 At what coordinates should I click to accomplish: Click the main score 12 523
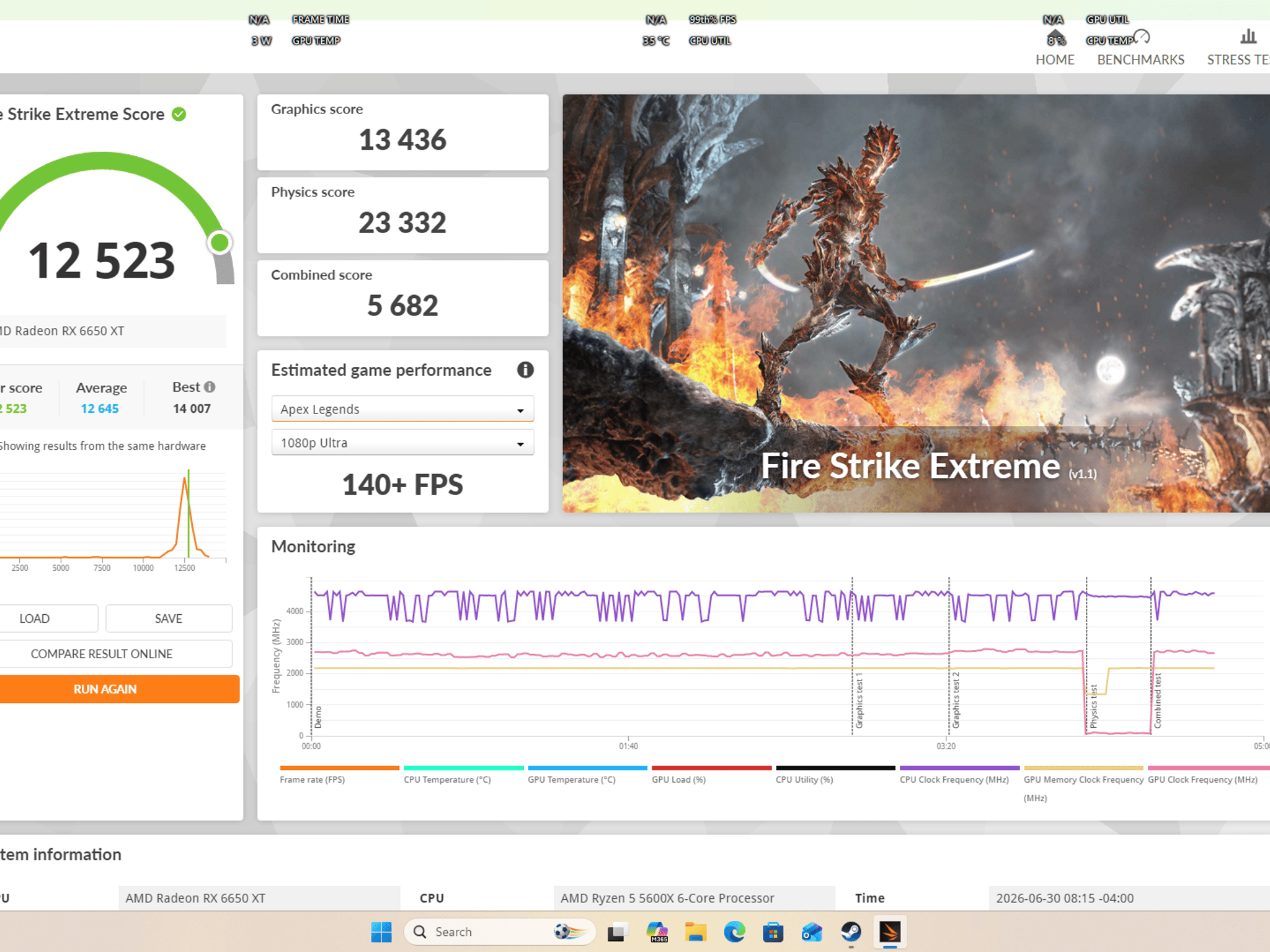click(x=102, y=260)
